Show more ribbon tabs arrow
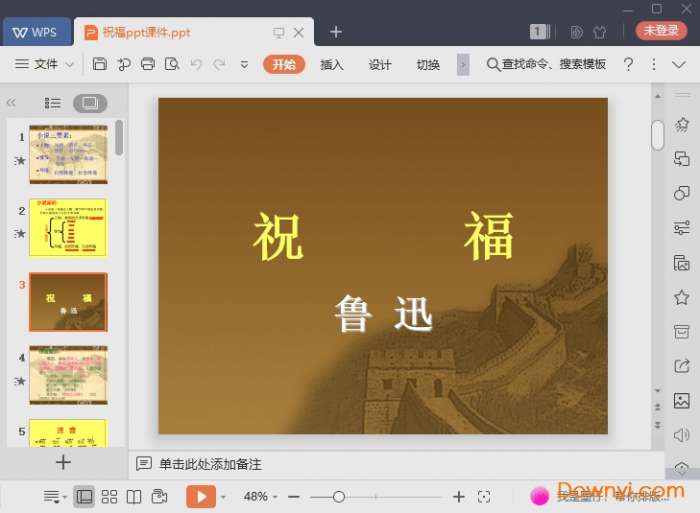The height and width of the screenshot is (513, 700). tap(463, 65)
